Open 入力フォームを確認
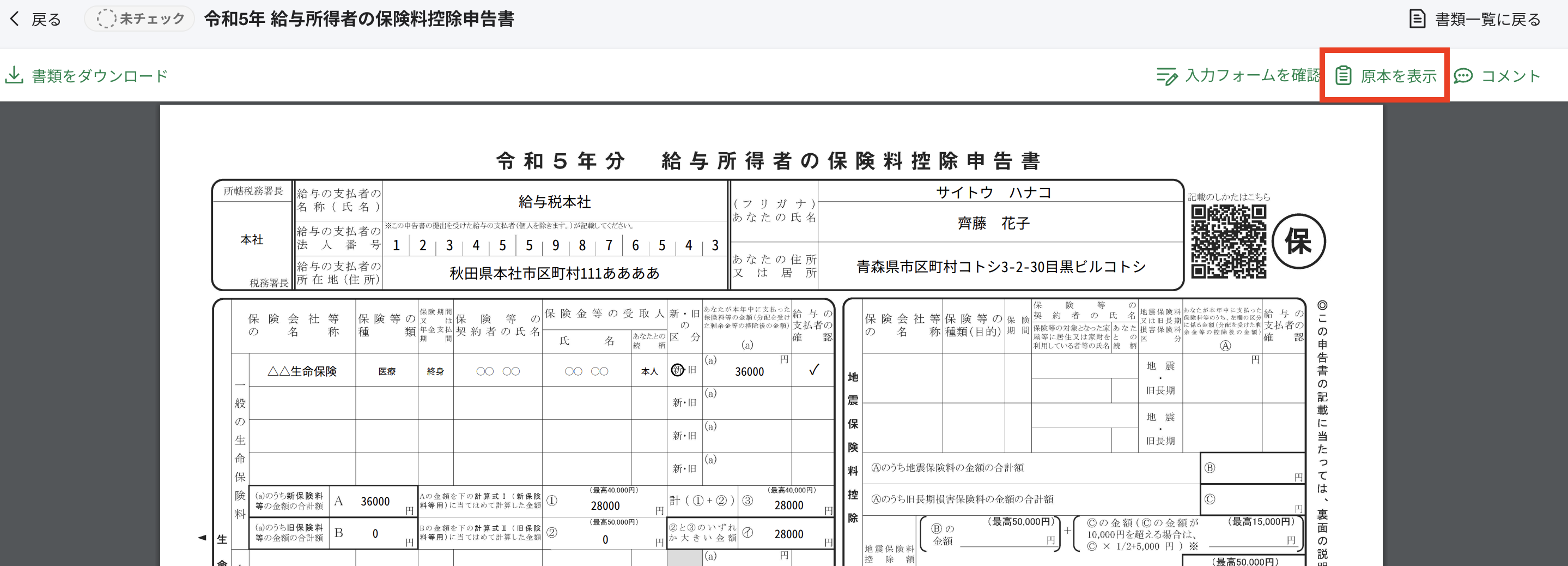Image resolution: width=1568 pixels, height=566 pixels. [x=1253, y=76]
